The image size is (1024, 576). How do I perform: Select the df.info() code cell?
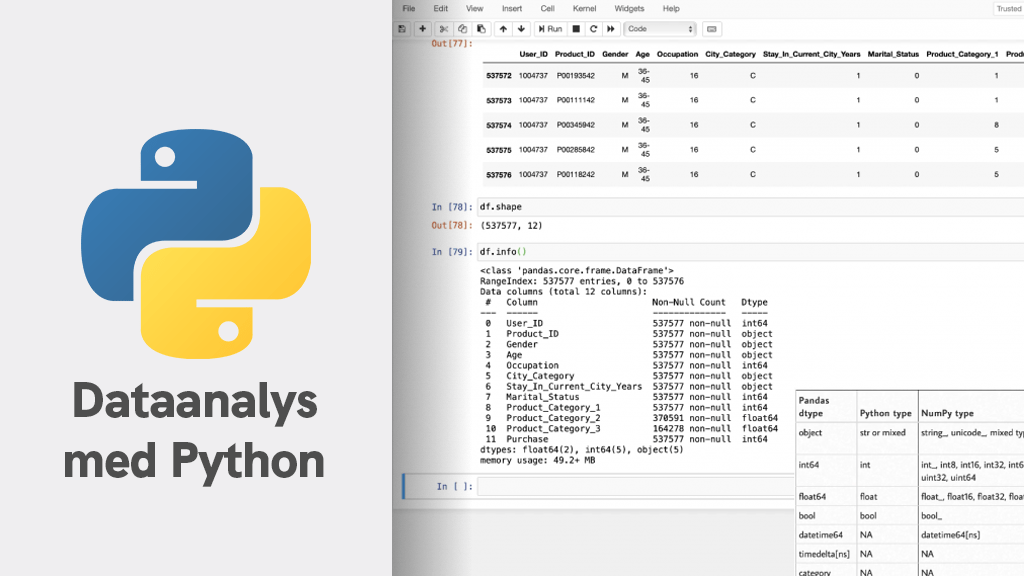coord(740,252)
